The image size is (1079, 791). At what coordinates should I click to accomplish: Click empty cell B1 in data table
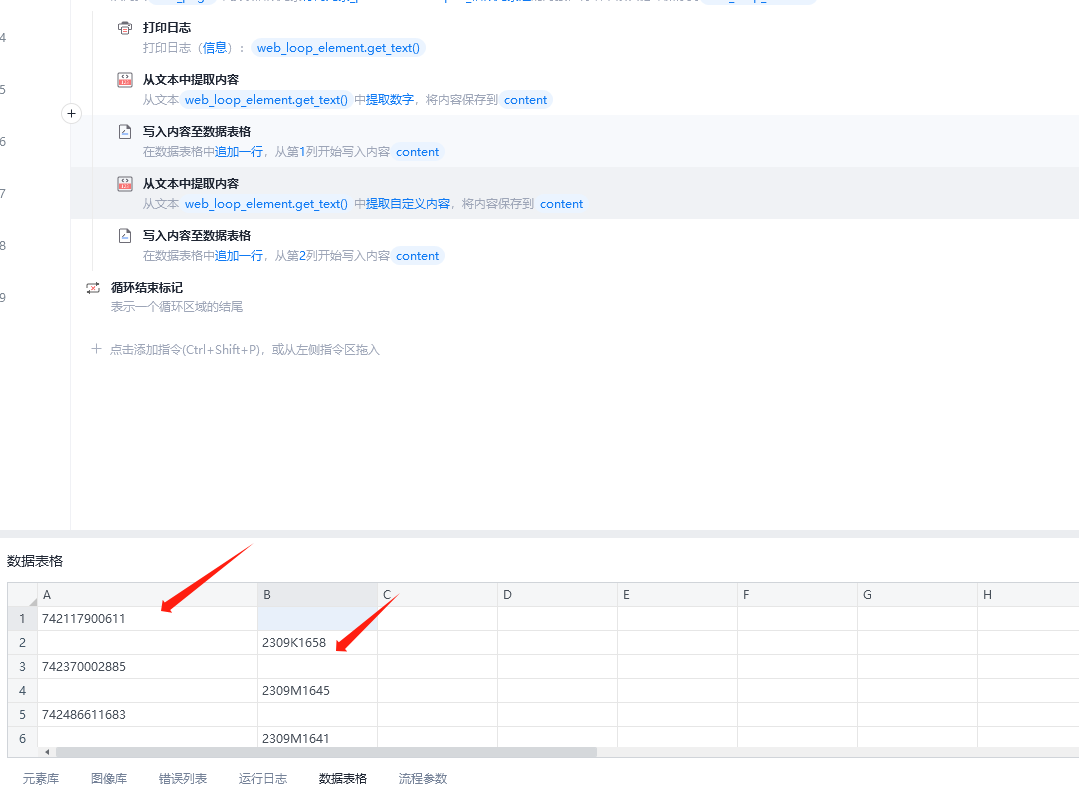[x=317, y=618]
